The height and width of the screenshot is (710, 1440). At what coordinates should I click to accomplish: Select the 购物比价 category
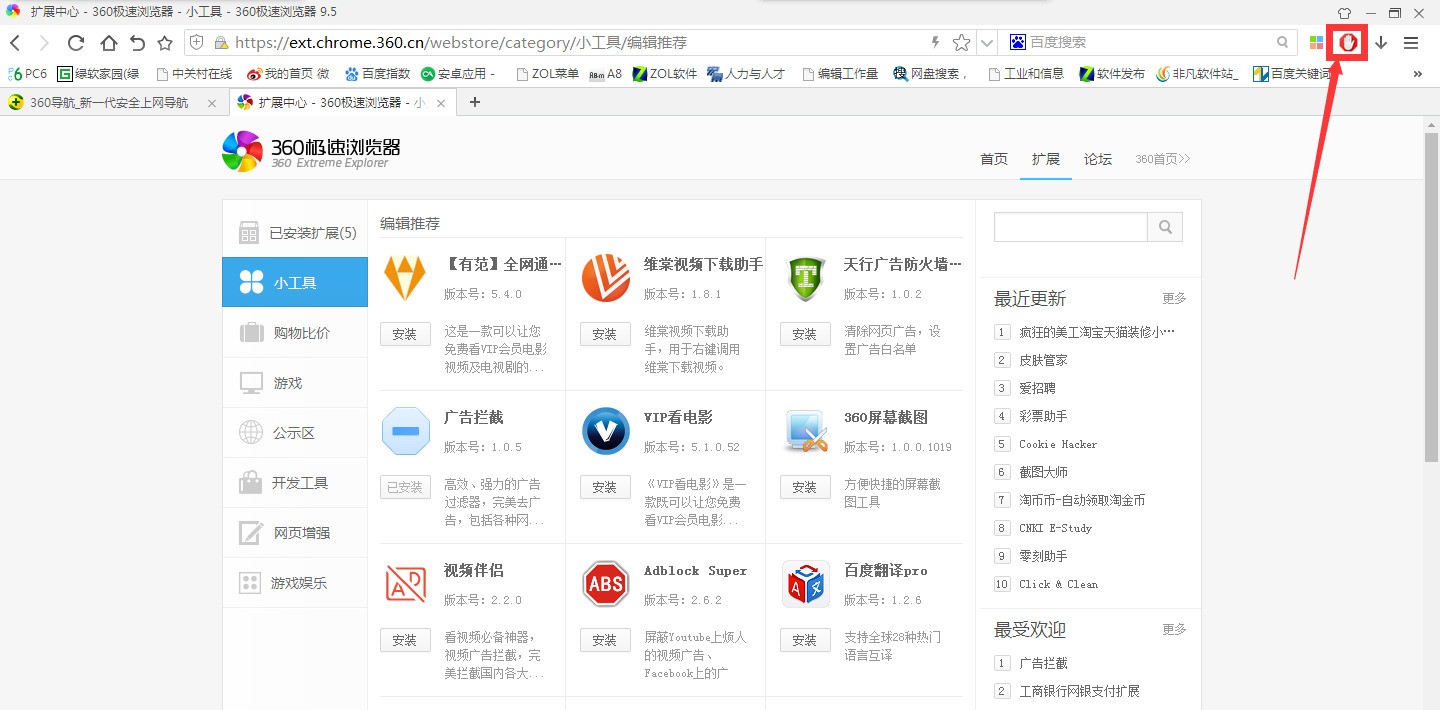click(295, 333)
